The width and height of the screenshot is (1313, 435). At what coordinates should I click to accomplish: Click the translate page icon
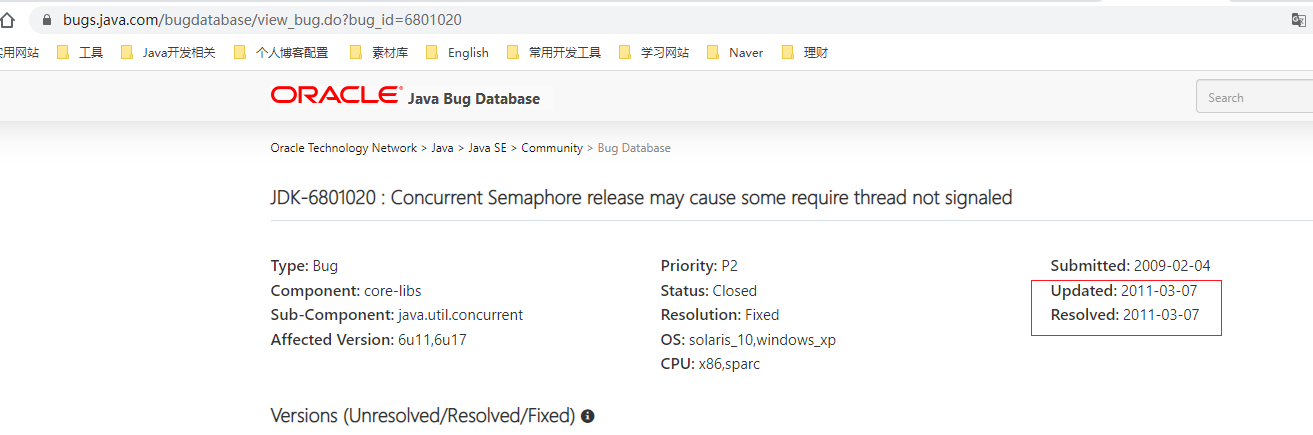tap(1299, 20)
